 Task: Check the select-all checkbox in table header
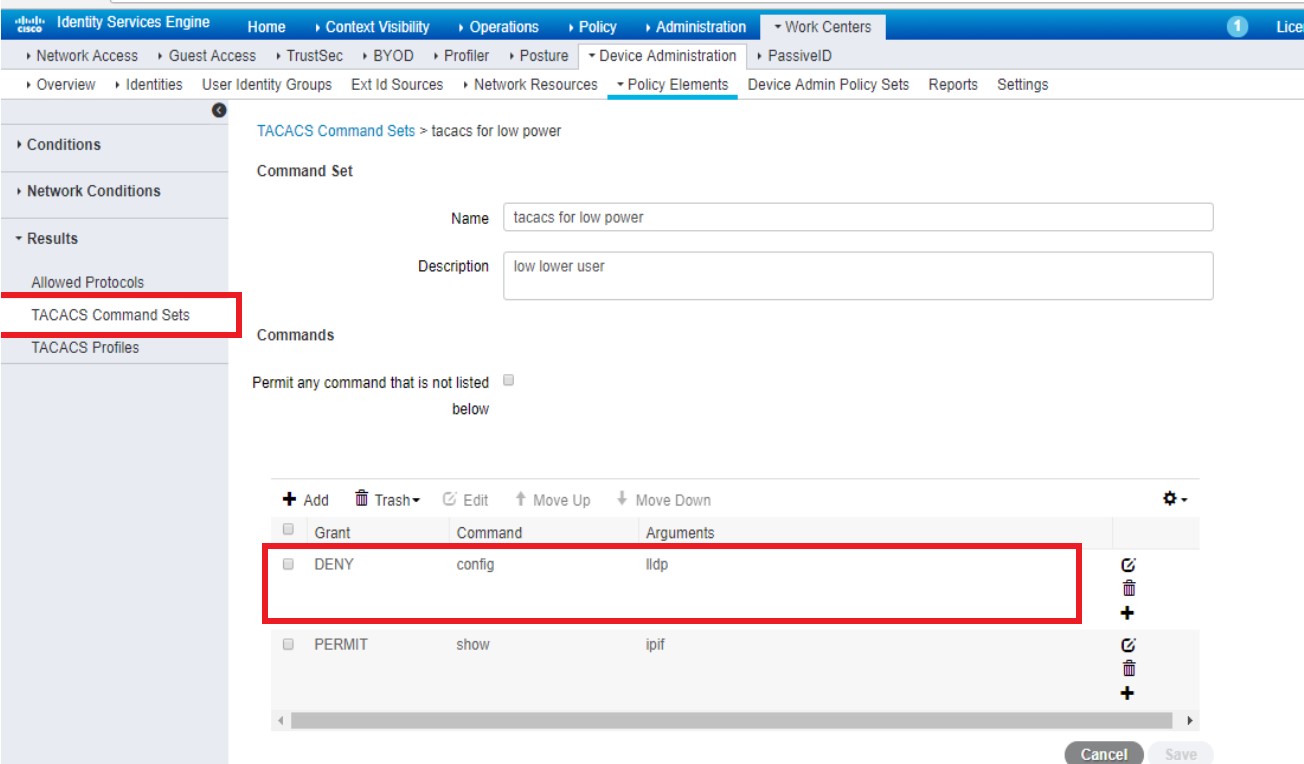tap(288, 529)
